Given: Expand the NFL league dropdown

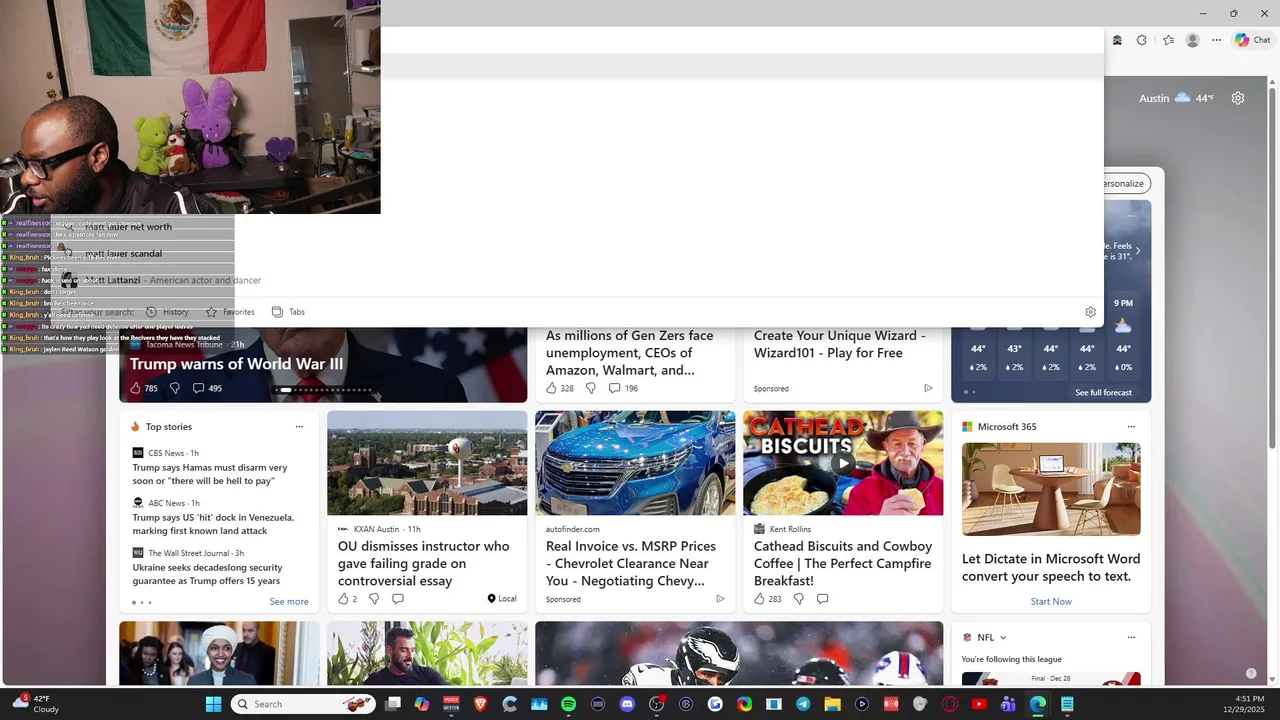Looking at the screenshot, I should [x=1003, y=638].
